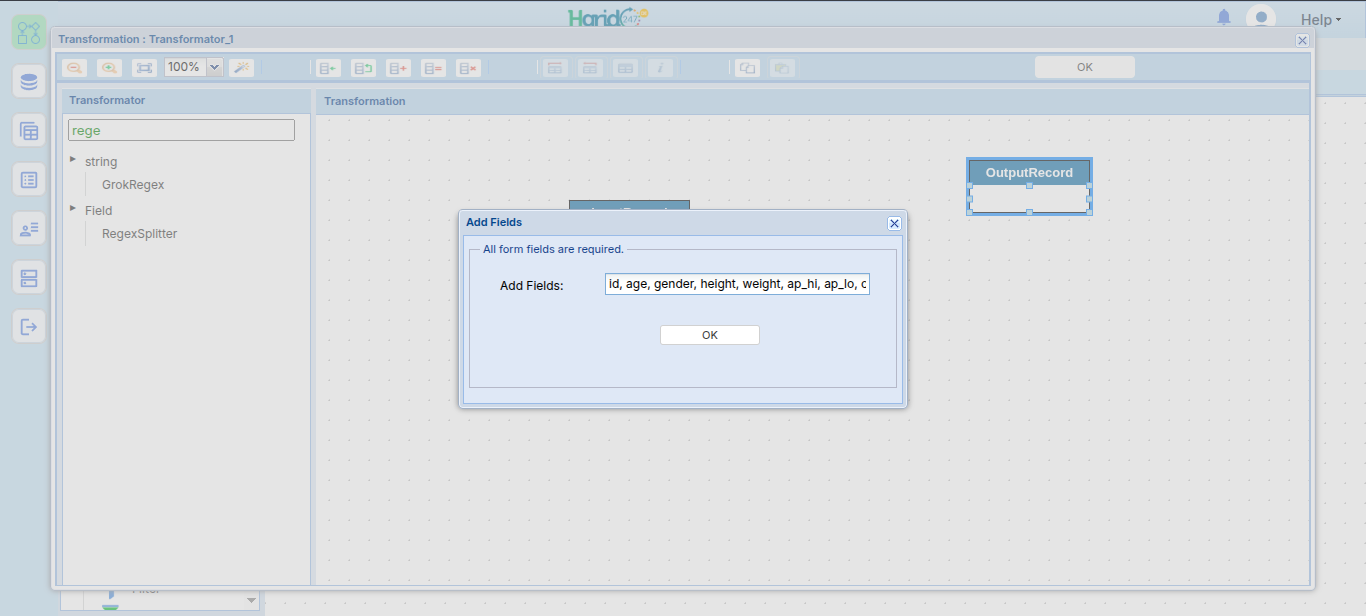
Task: Select GrokRegex in the Transformator tree
Action: tap(133, 185)
